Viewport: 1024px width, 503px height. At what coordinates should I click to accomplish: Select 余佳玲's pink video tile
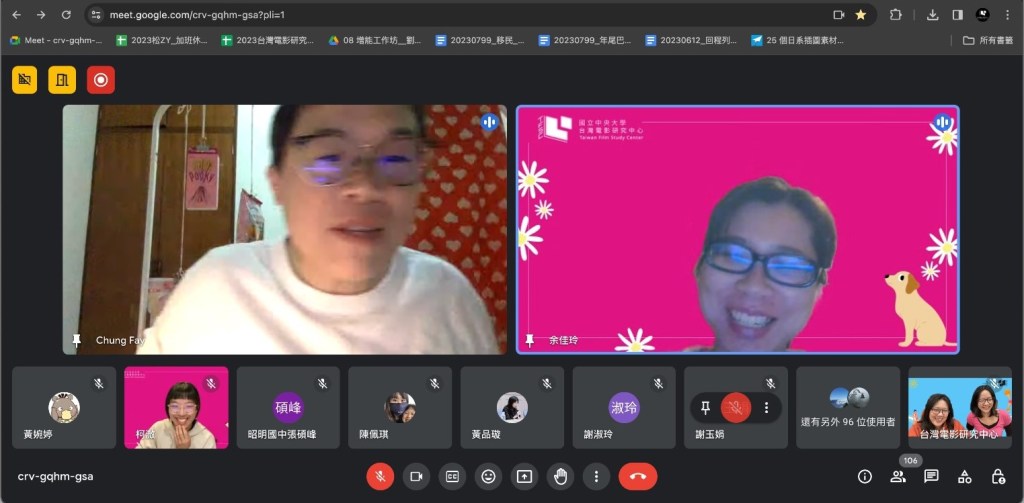[737, 229]
